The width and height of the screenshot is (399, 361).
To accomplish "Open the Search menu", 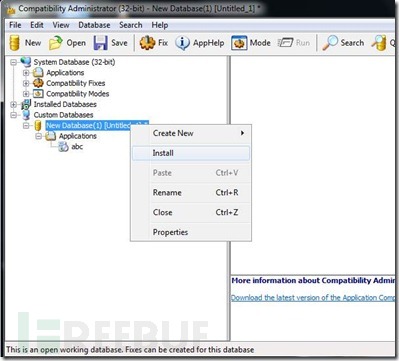I will tap(131, 25).
